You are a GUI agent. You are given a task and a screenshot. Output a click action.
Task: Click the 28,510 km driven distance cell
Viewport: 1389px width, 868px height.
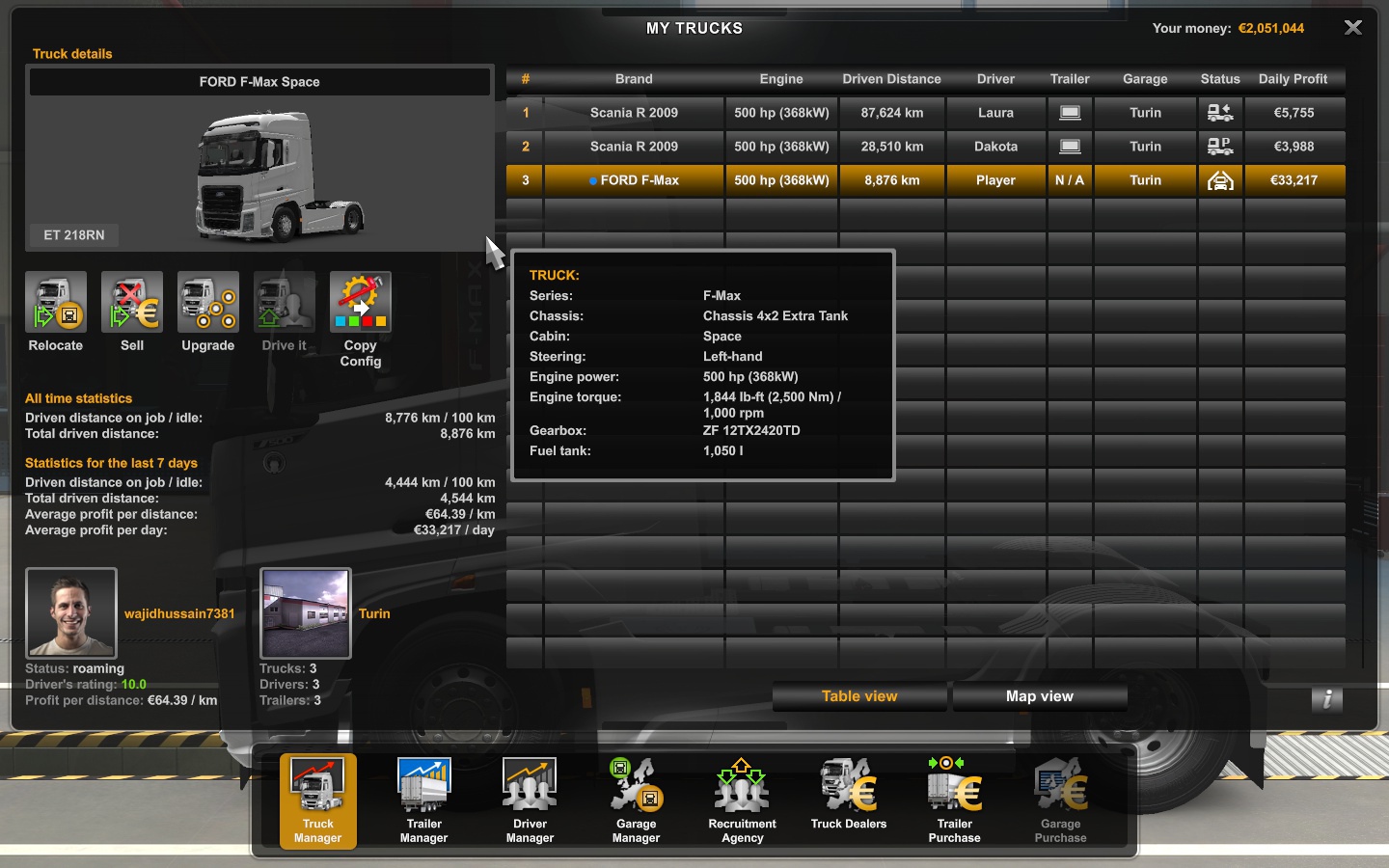(x=892, y=147)
